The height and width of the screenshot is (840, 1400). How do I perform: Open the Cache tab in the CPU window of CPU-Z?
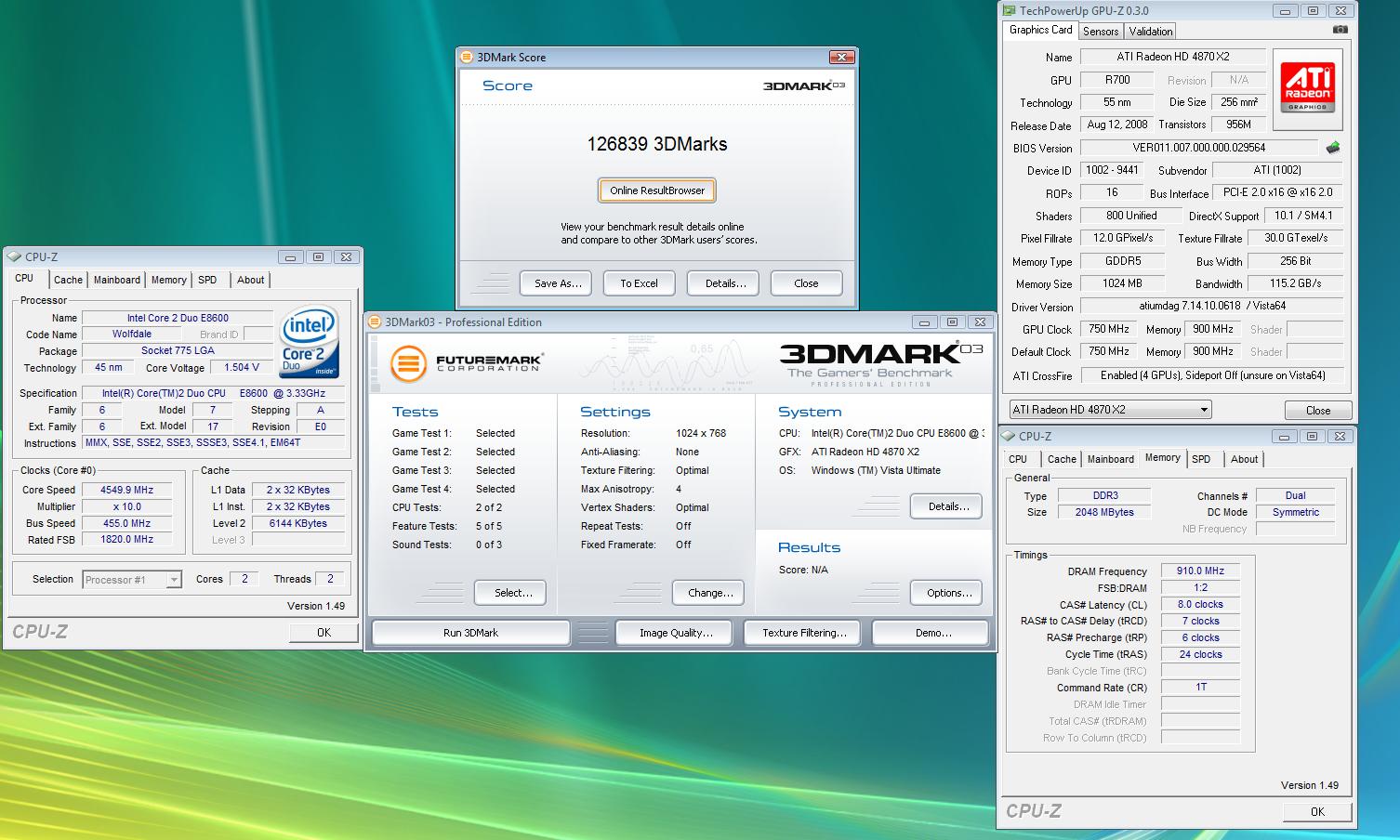click(x=68, y=280)
